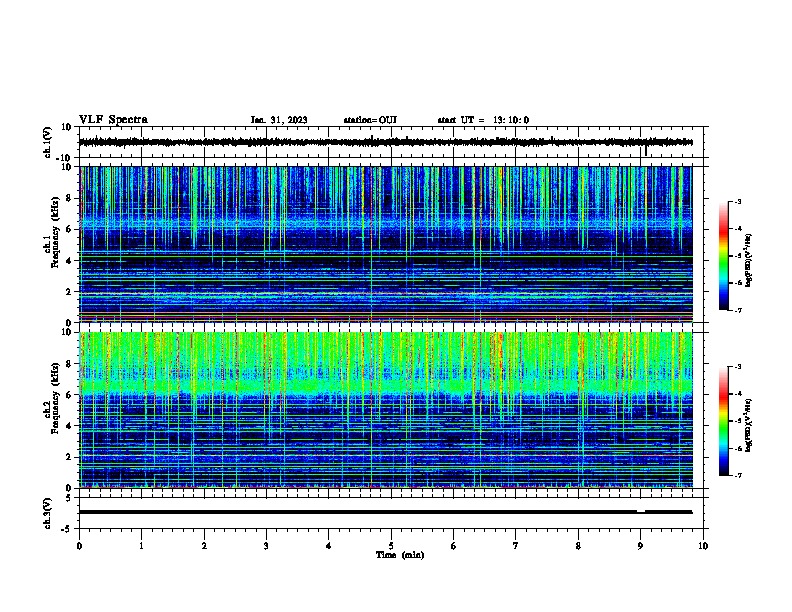Click the "5" tick on ch.3(V) axis
Image resolution: width=792 pixels, height=612 pixels.
(70, 498)
